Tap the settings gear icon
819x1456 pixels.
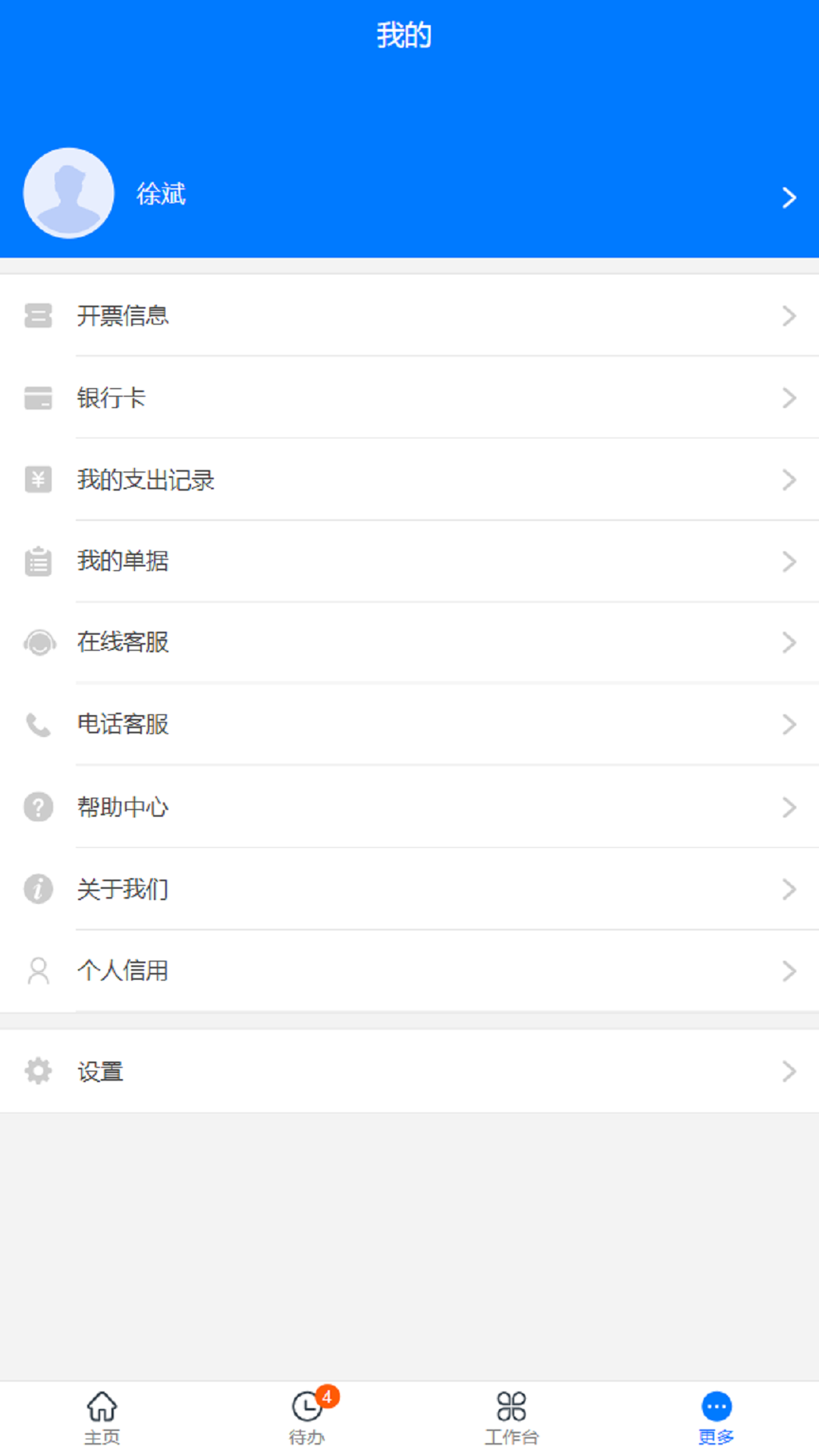tap(38, 1071)
